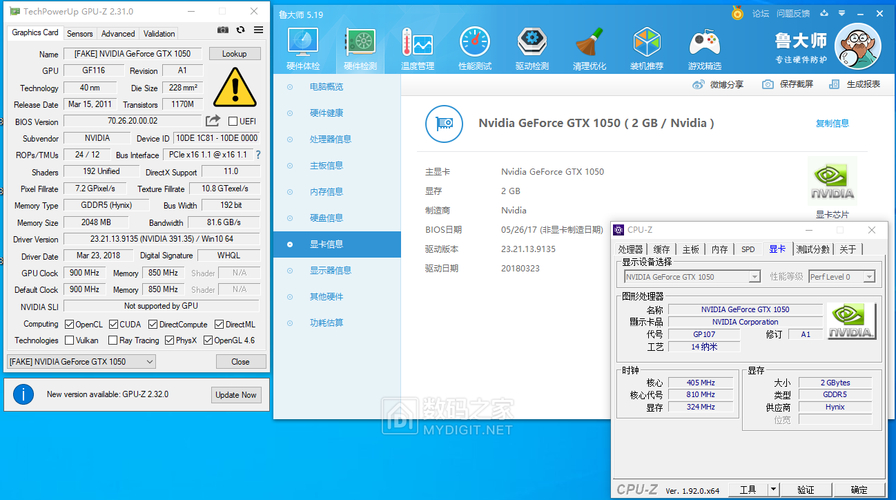Image resolution: width=896 pixels, height=500 pixels.
Task: Toggle the PhysX checkbox
Action: tap(169, 341)
